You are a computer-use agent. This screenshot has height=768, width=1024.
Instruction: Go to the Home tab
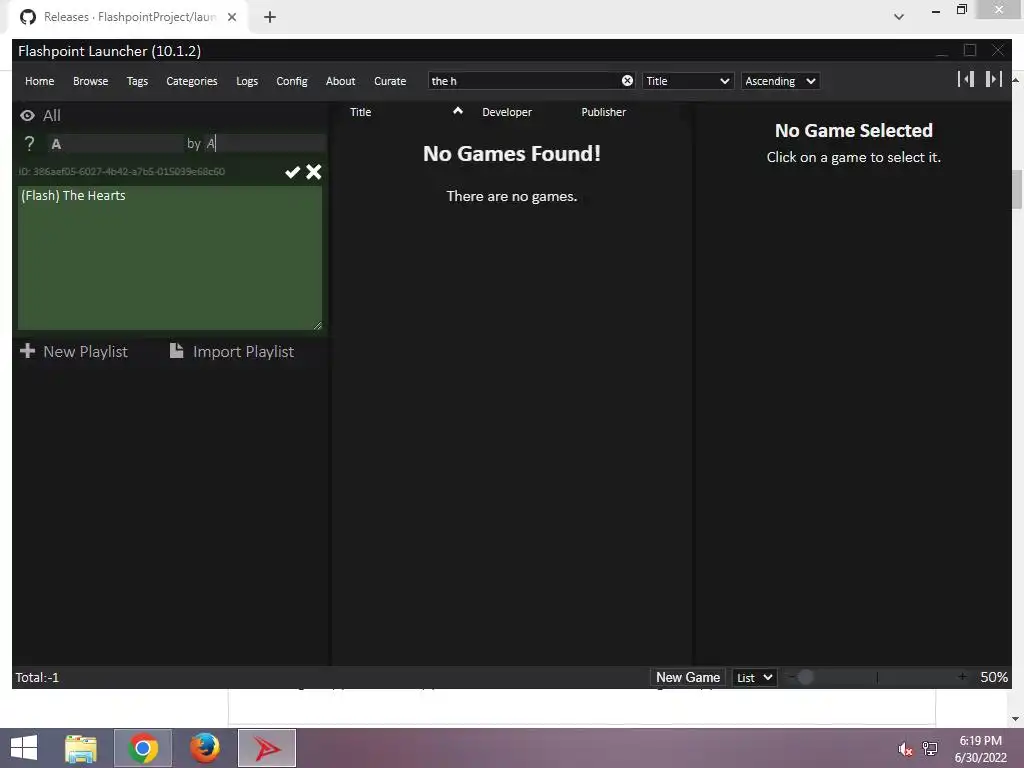(40, 81)
